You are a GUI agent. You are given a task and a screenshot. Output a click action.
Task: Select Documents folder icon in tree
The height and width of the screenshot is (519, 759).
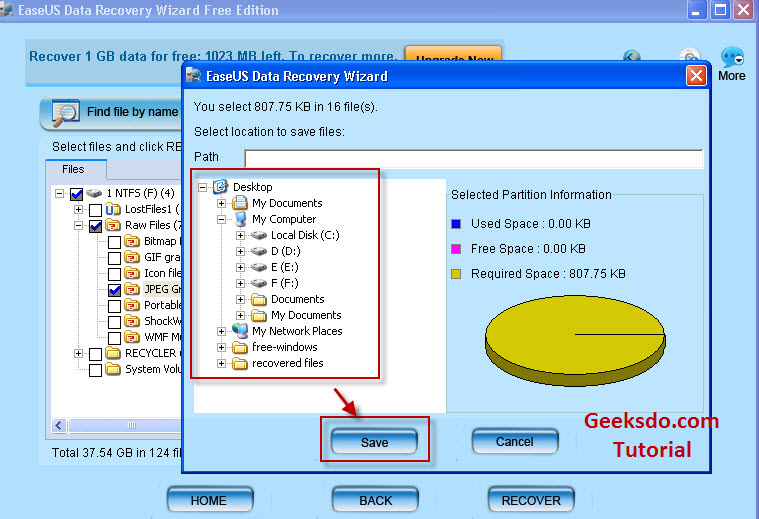(x=259, y=299)
